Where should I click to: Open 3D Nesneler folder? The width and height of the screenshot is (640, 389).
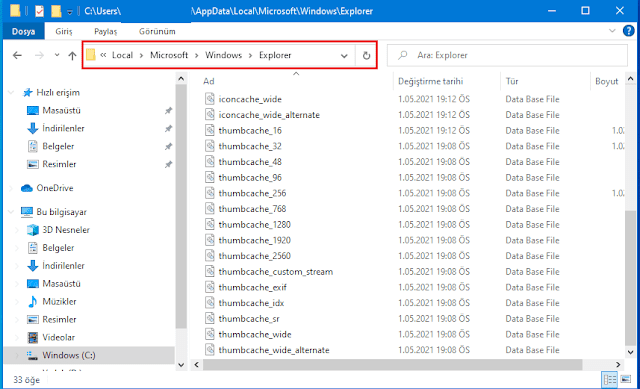pyautogui.click(x=66, y=230)
